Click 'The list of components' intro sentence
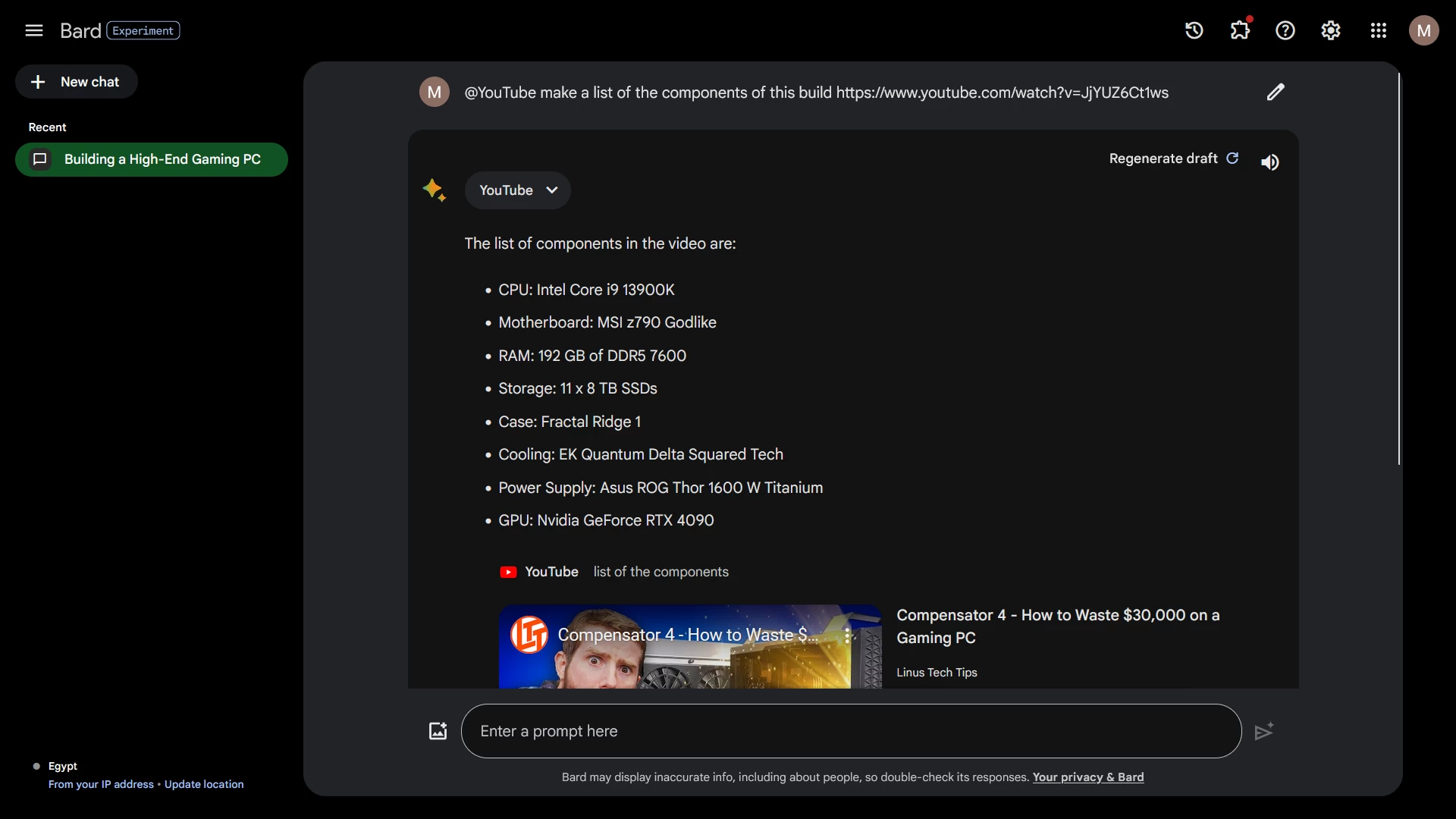Image resolution: width=1456 pixels, height=819 pixels. [x=600, y=243]
